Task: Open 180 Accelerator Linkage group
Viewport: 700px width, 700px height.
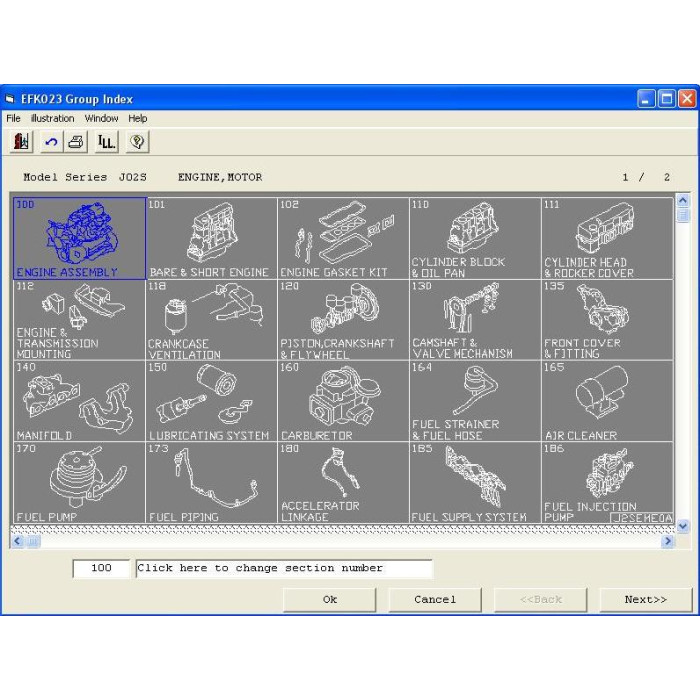Action: click(343, 482)
